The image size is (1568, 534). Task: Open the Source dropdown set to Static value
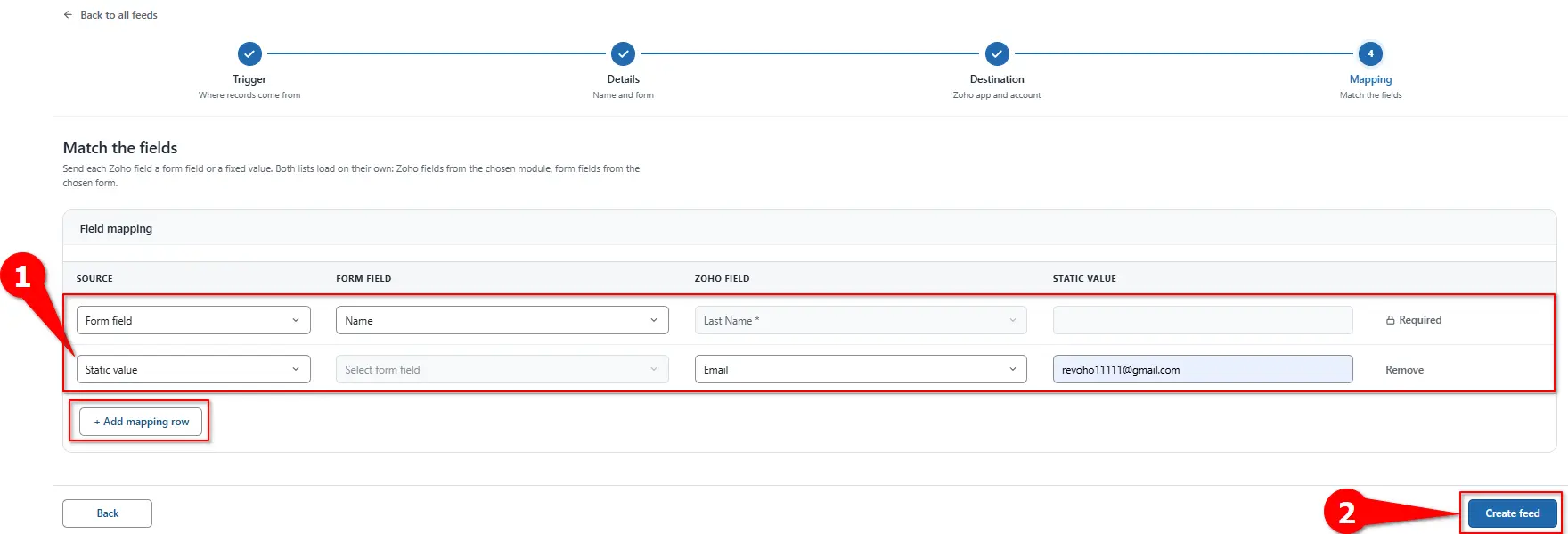click(x=193, y=369)
